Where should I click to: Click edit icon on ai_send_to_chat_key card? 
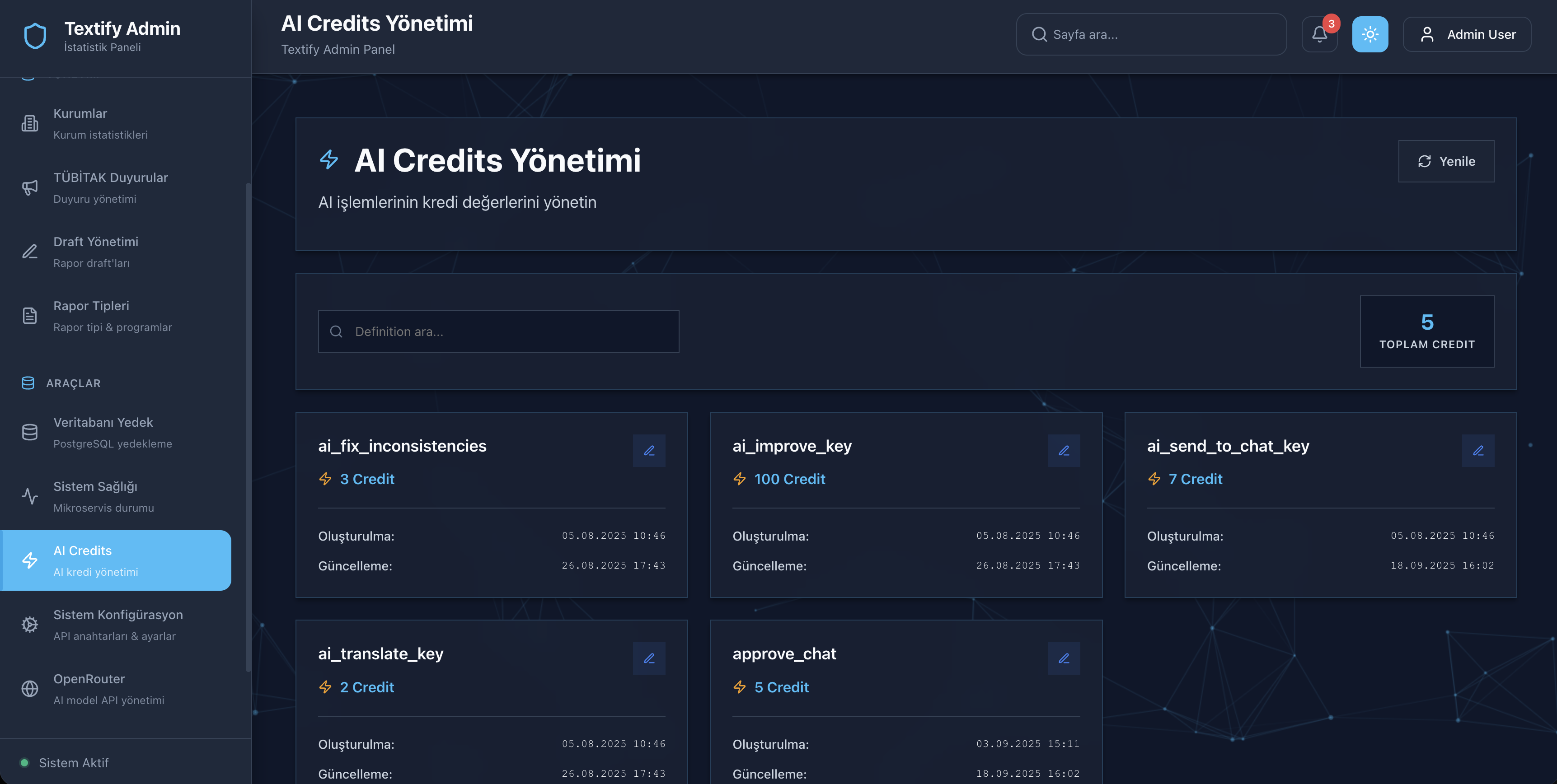pyautogui.click(x=1478, y=451)
